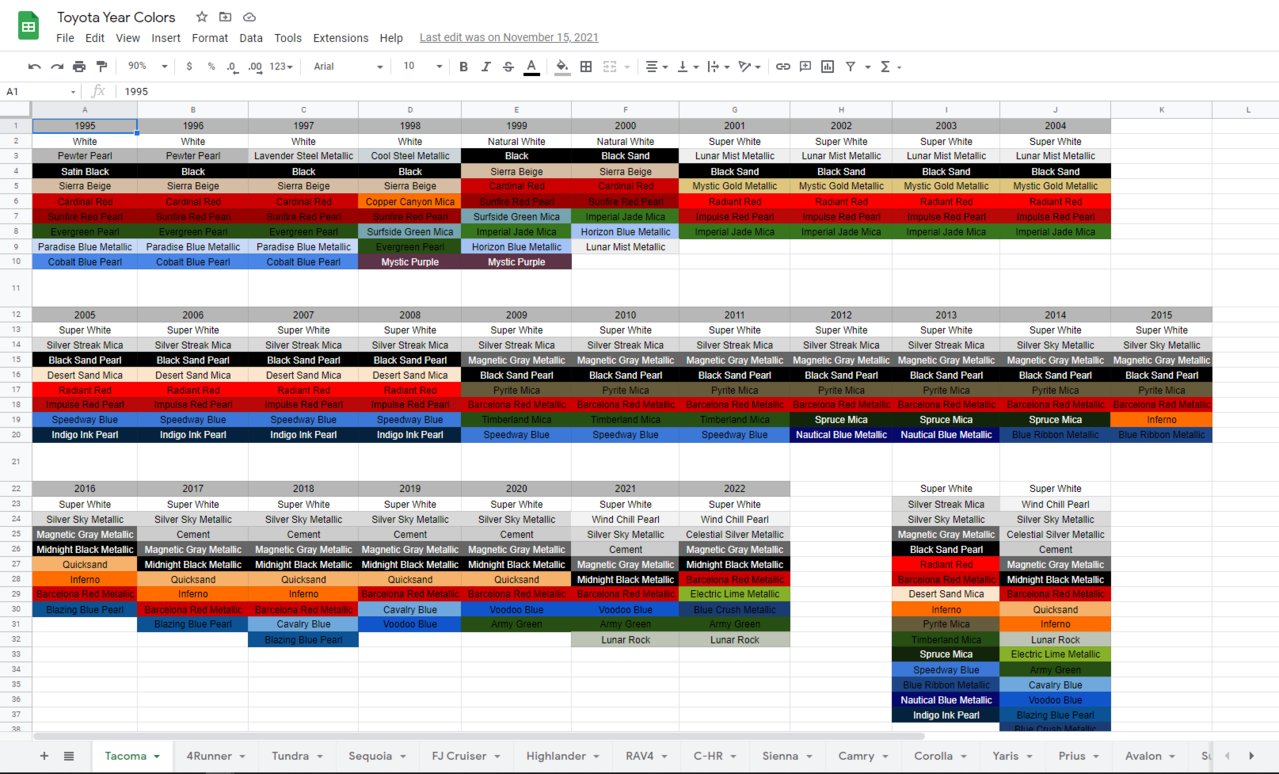Open the functions sigma menu
1279x774 pixels.
tap(885, 66)
